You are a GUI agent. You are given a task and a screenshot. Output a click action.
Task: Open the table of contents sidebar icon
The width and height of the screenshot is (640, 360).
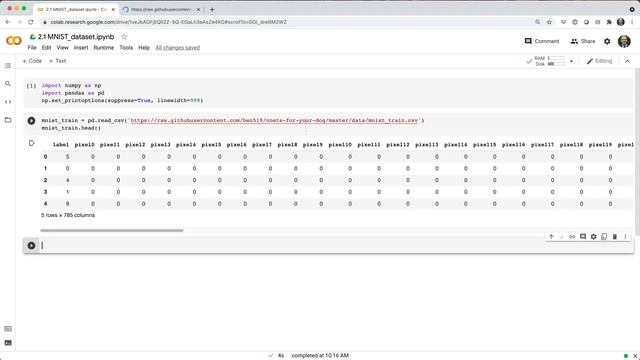[x=8, y=66]
